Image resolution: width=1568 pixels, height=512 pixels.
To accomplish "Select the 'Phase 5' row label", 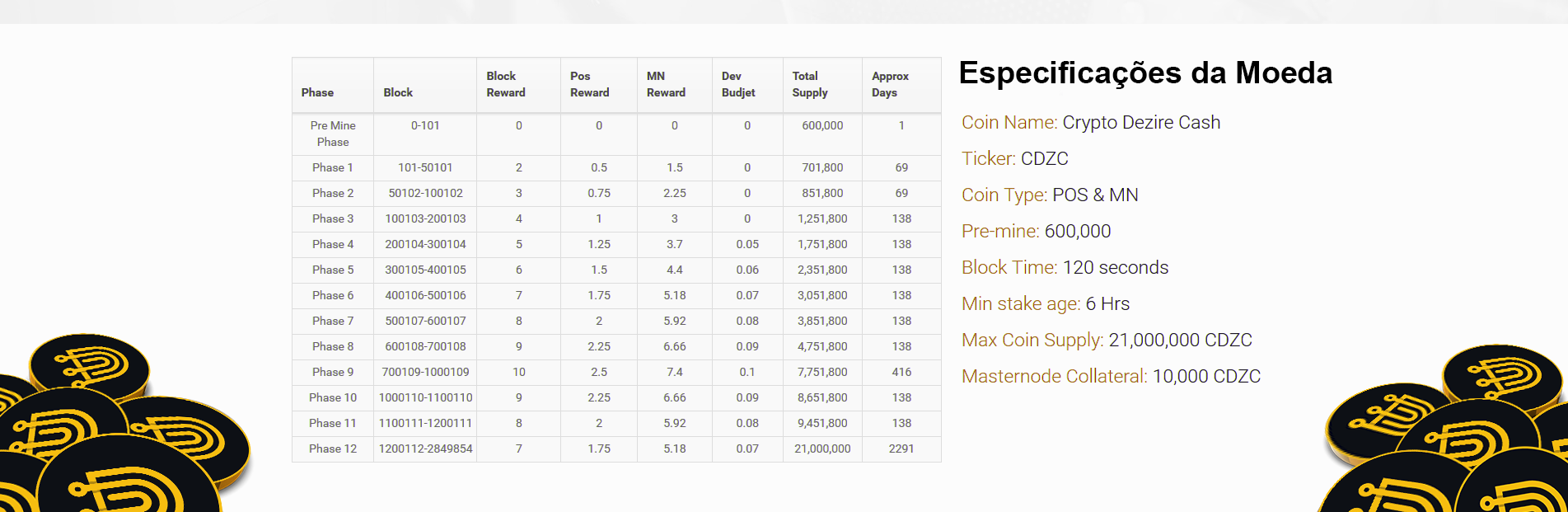I will (x=333, y=270).
